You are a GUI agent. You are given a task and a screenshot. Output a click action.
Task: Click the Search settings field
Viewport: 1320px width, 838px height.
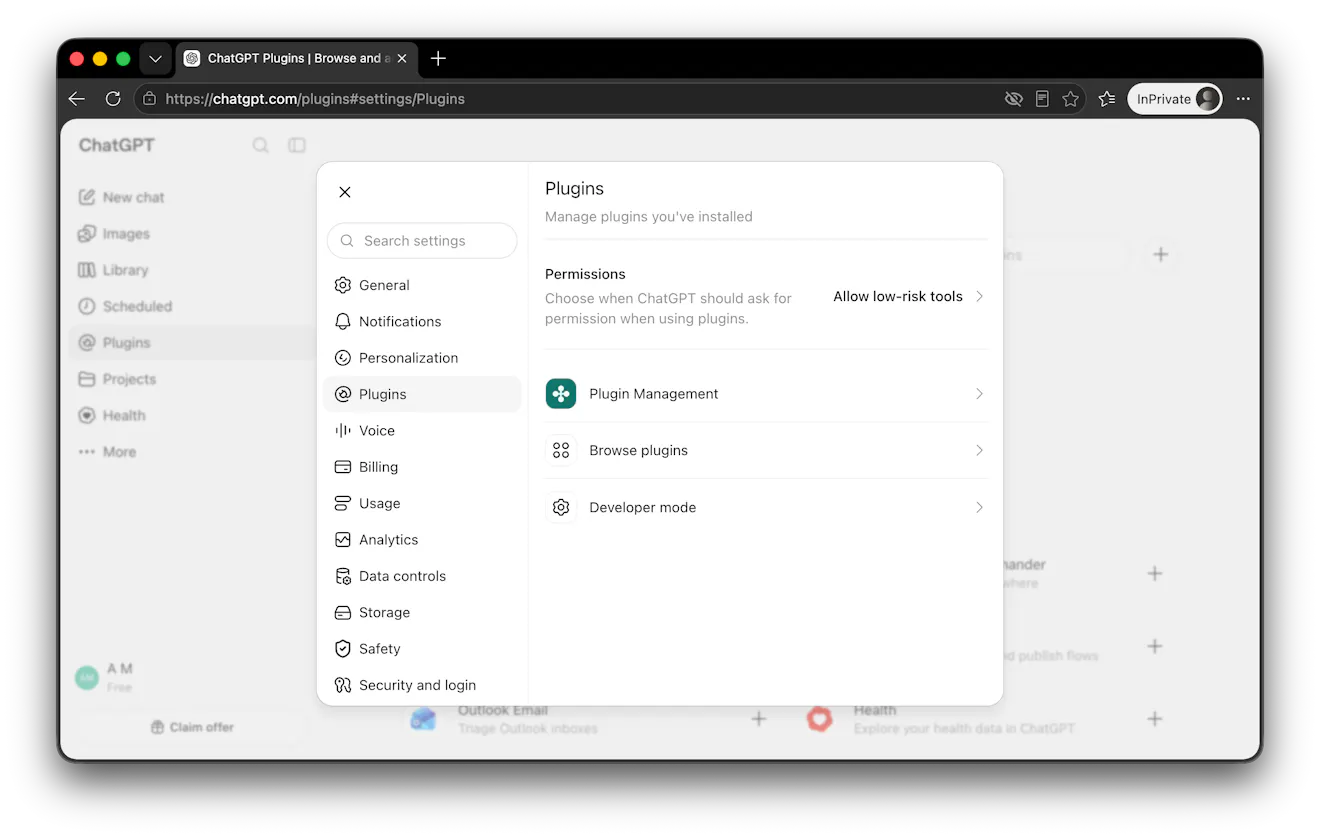(x=422, y=241)
